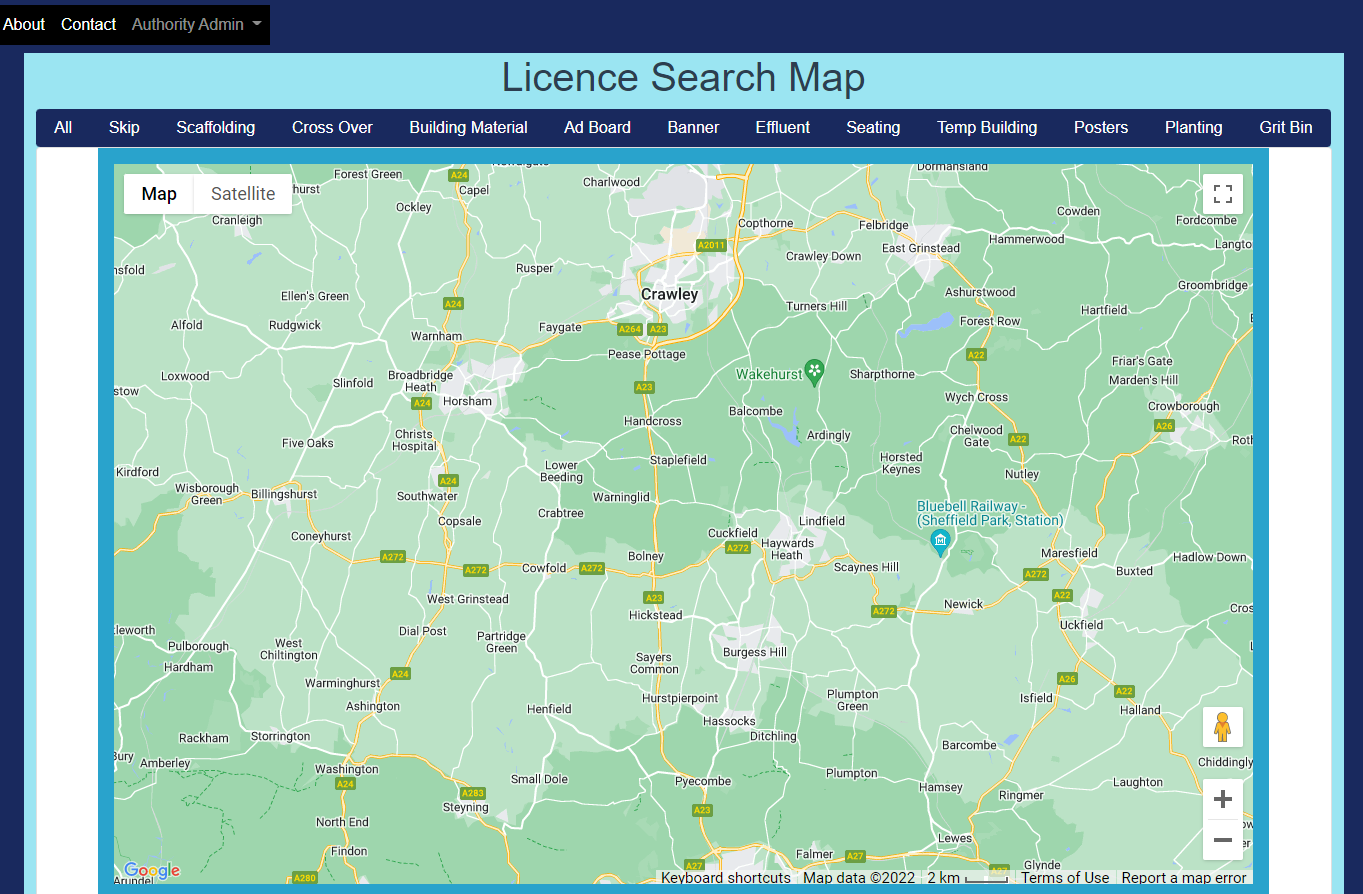Switch back to Map view

click(x=158, y=194)
